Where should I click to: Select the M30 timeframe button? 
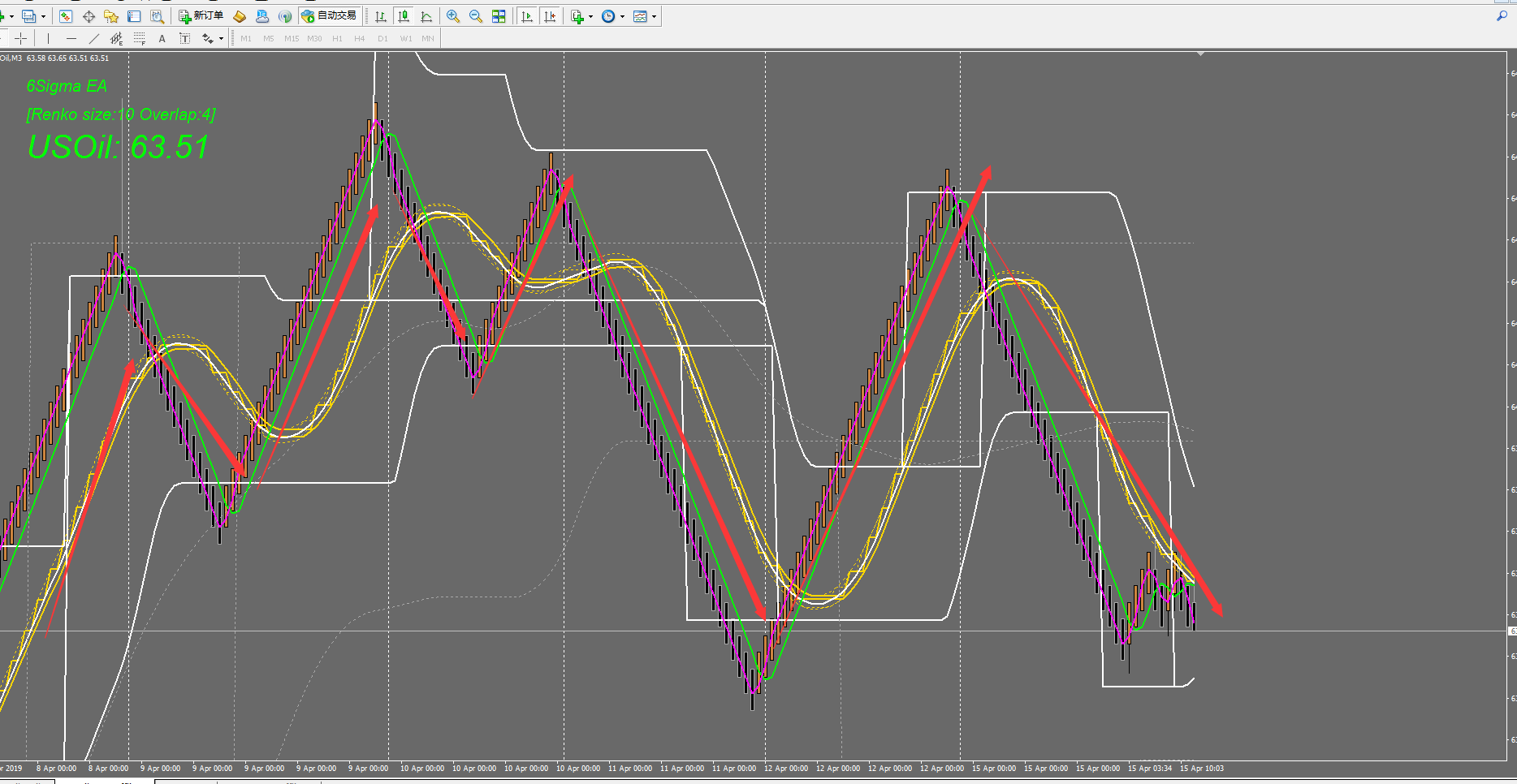pos(314,38)
